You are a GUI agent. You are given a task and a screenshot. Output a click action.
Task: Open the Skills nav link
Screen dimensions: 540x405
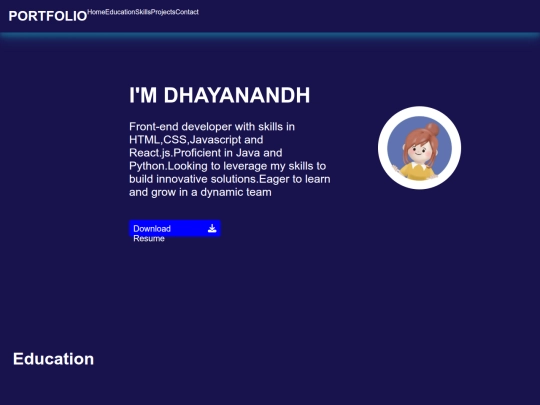[x=143, y=12]
